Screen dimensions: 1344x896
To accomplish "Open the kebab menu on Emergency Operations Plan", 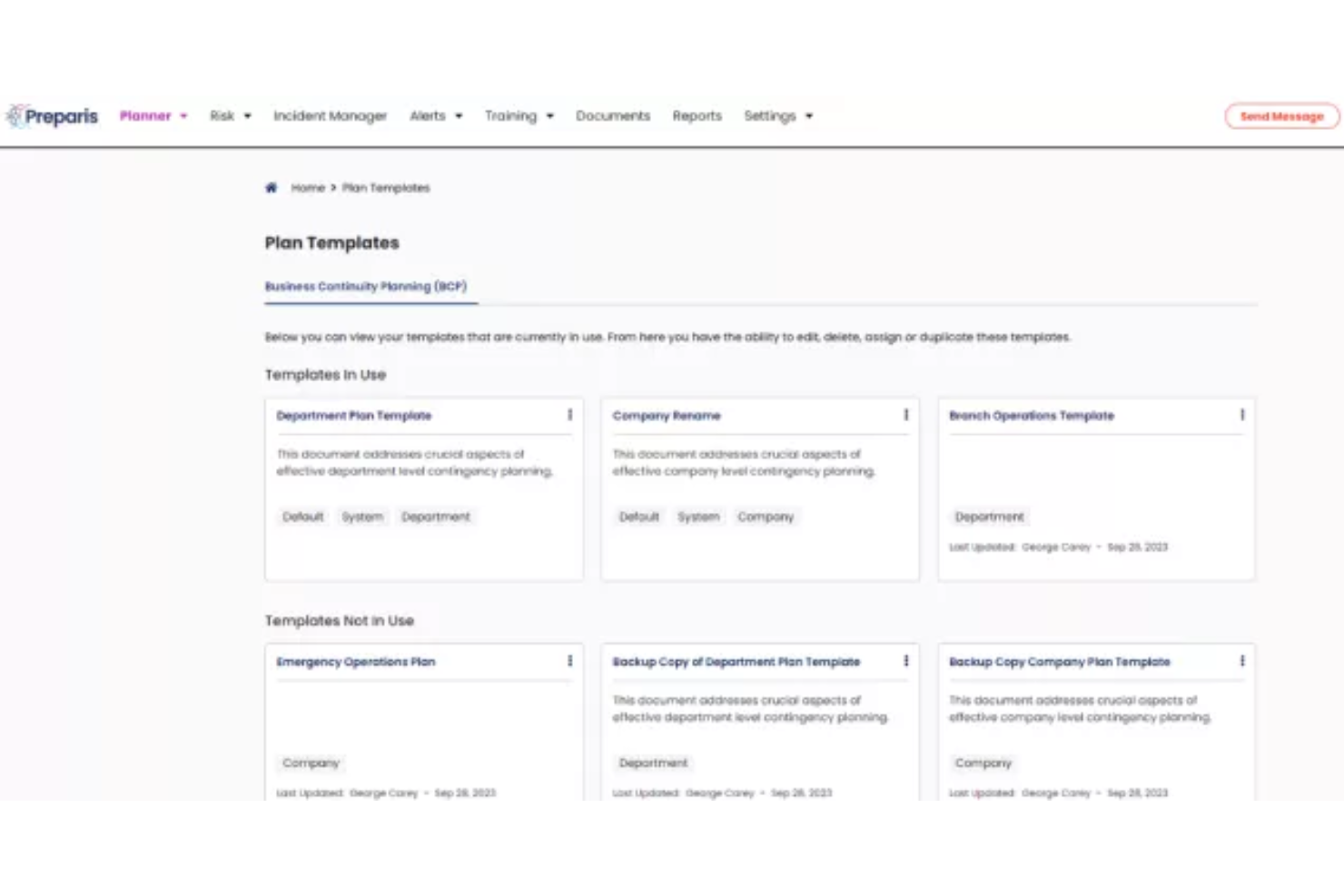I will pyautogui.click(x=570, y=661).
